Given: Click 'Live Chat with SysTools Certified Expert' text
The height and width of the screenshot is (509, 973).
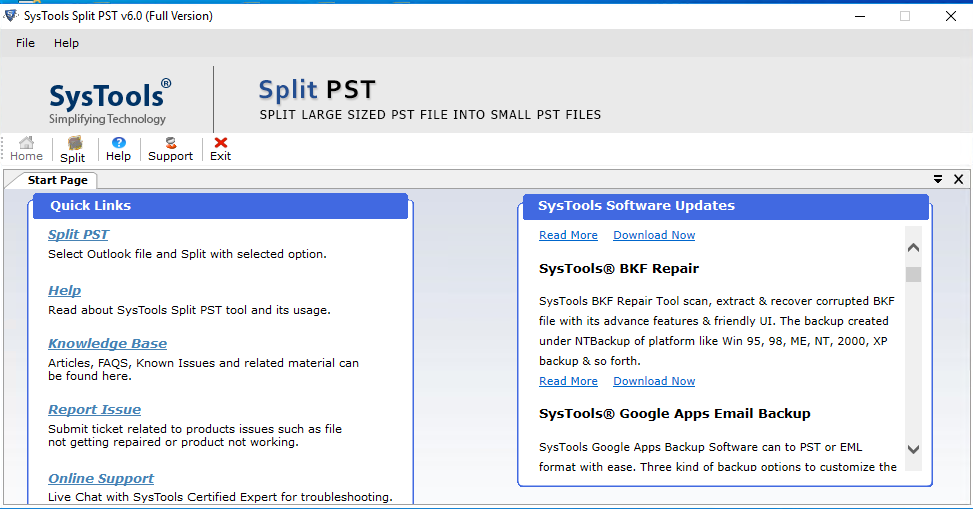Looking at the screenshot, I should pyautogui.click(x=220, y=497).
